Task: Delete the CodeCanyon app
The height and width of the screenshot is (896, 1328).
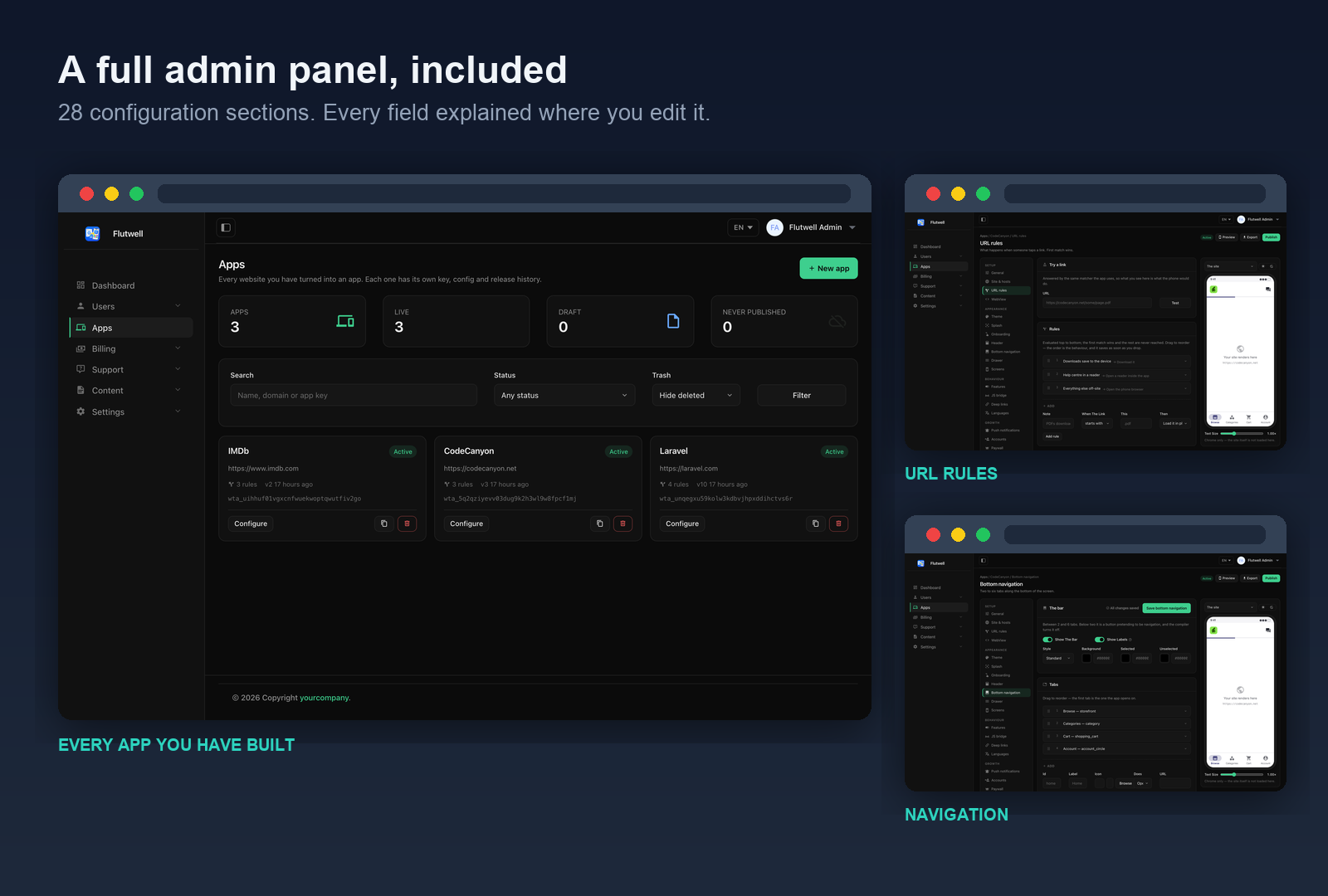Action: coord(622,523)
